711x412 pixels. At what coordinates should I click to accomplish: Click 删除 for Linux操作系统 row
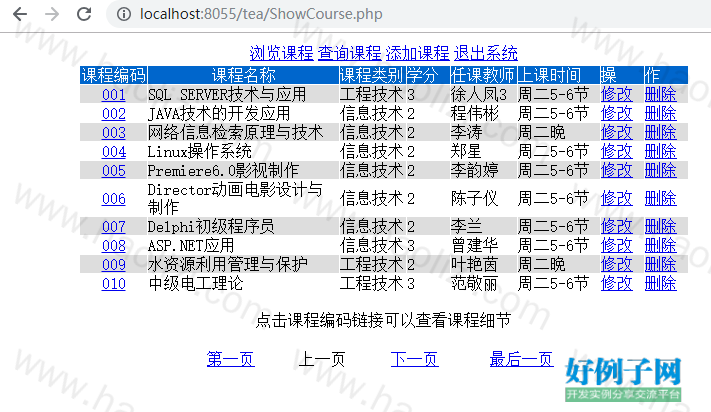point(660,152)
